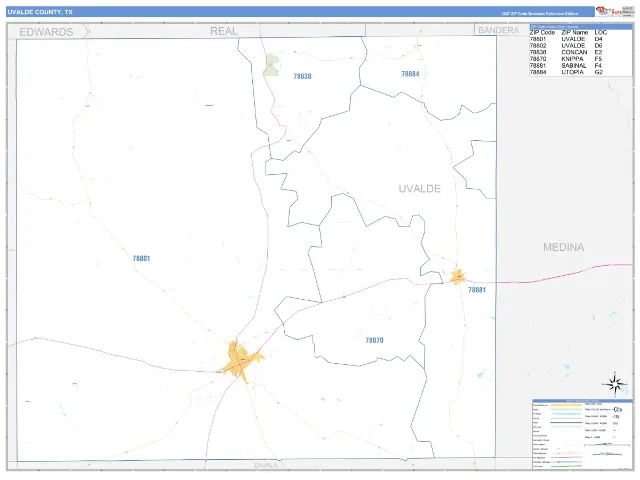The image size is (640, 480).
Task: Click 'UVALDE' in the 78801 table row
Action: (573, 39)
